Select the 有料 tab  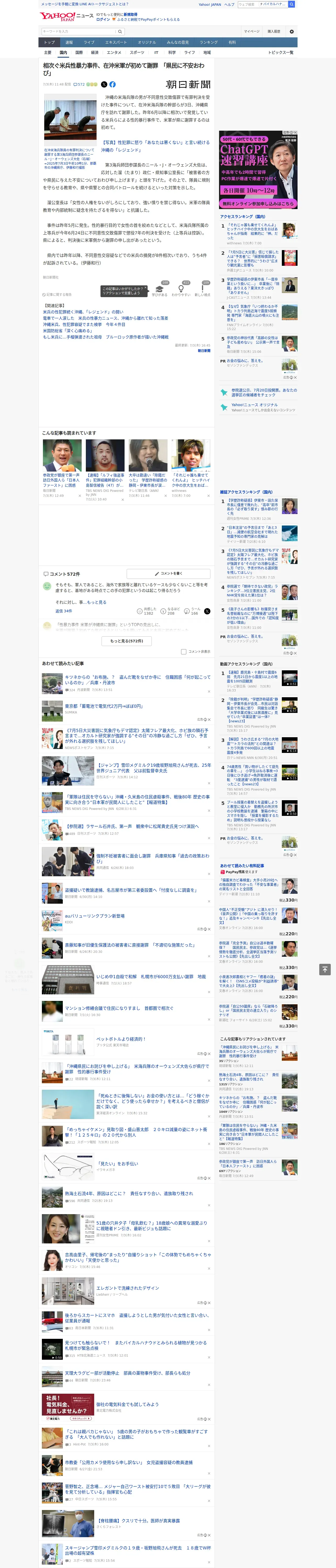(x=232, y=43)
